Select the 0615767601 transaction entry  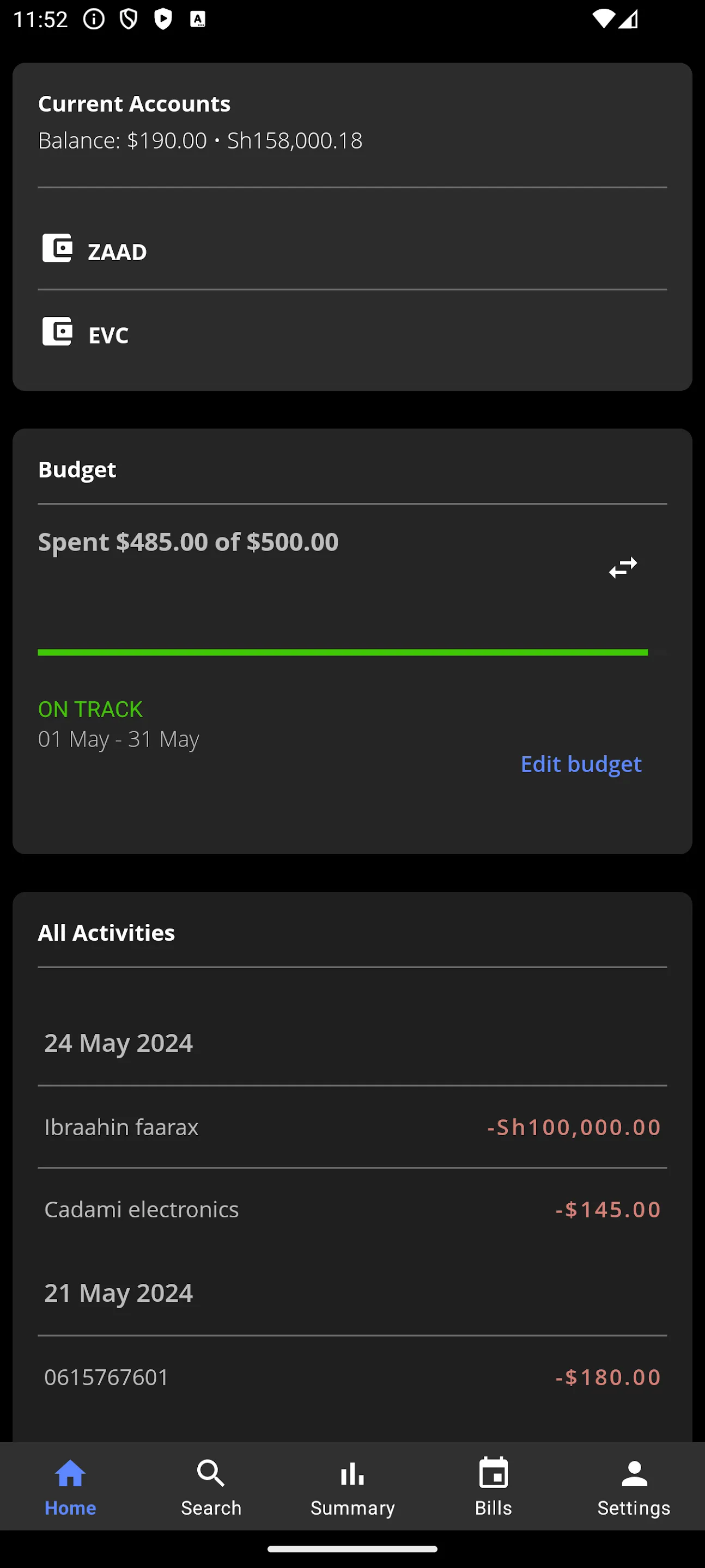click(352, 1377)
